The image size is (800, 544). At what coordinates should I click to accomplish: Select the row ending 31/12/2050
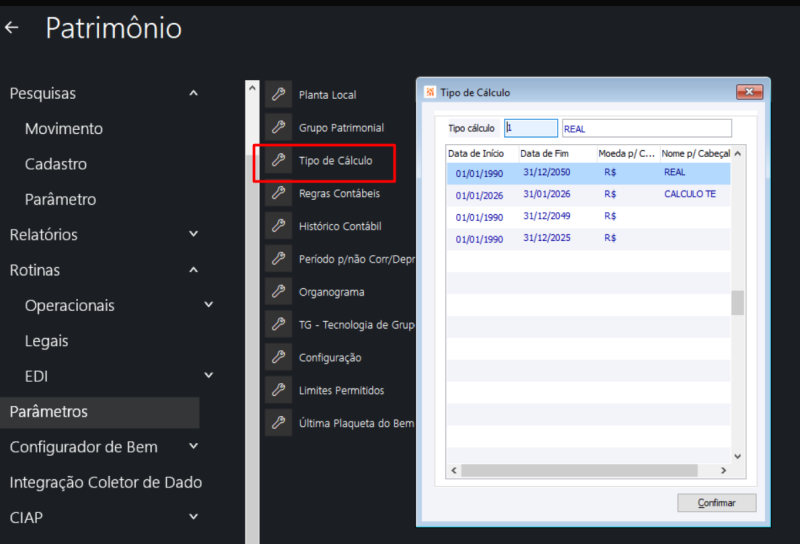pos(588,173)
